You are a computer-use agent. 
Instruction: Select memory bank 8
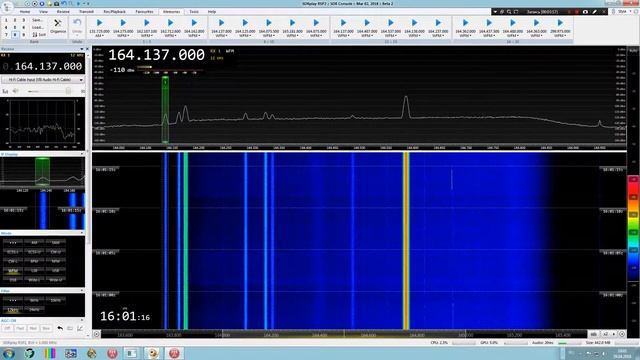pyautogui.click(x=15, y=35)
